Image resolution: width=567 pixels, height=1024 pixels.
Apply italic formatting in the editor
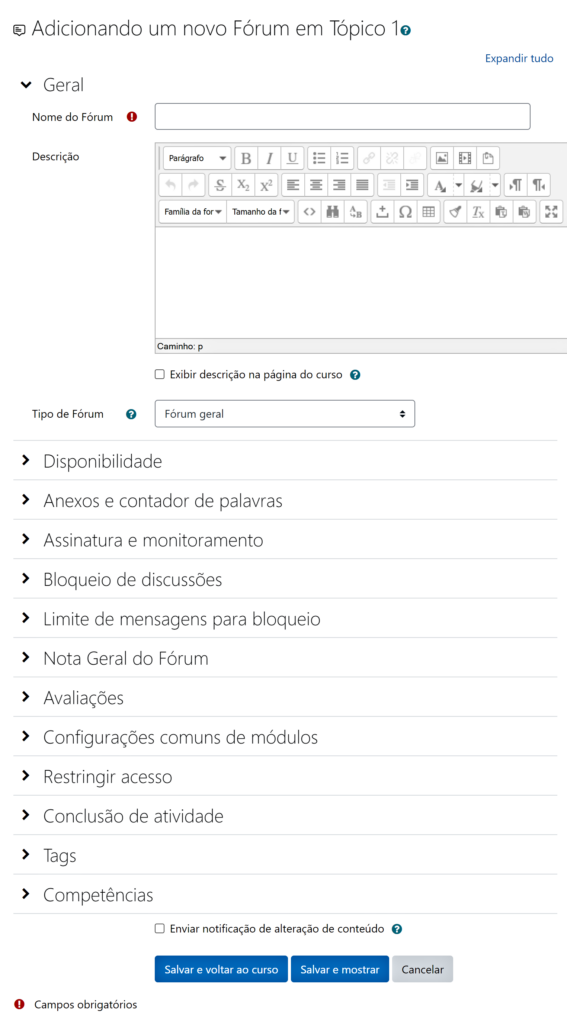pyautogui.click(x=268, y=158)
